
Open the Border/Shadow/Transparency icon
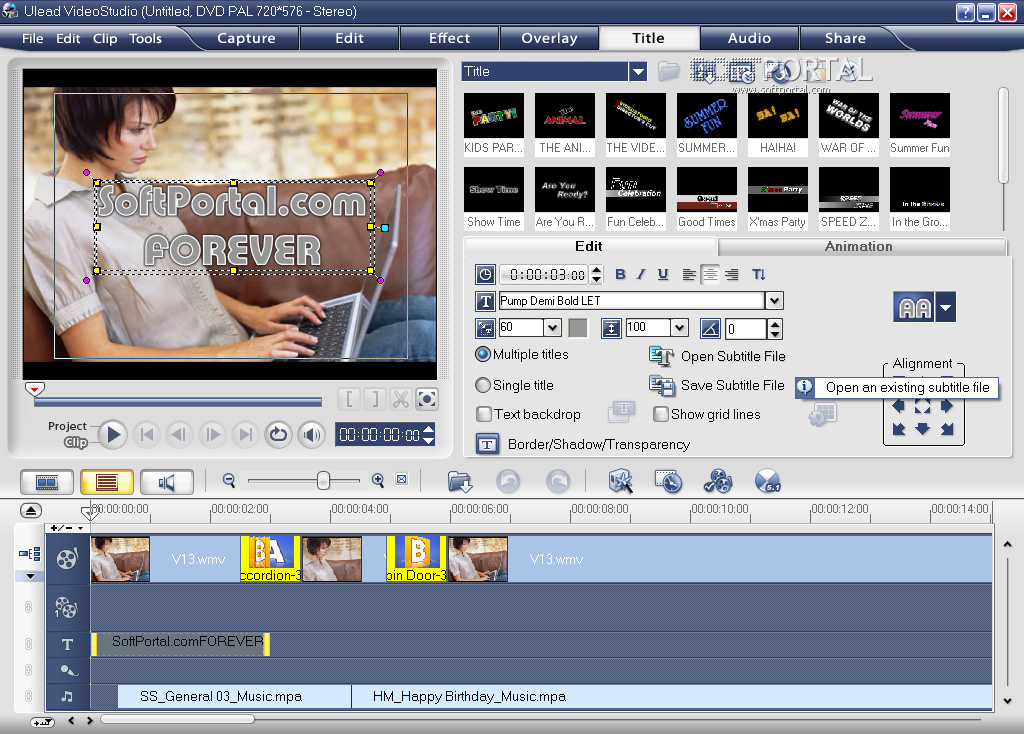[x=487, y=444]
